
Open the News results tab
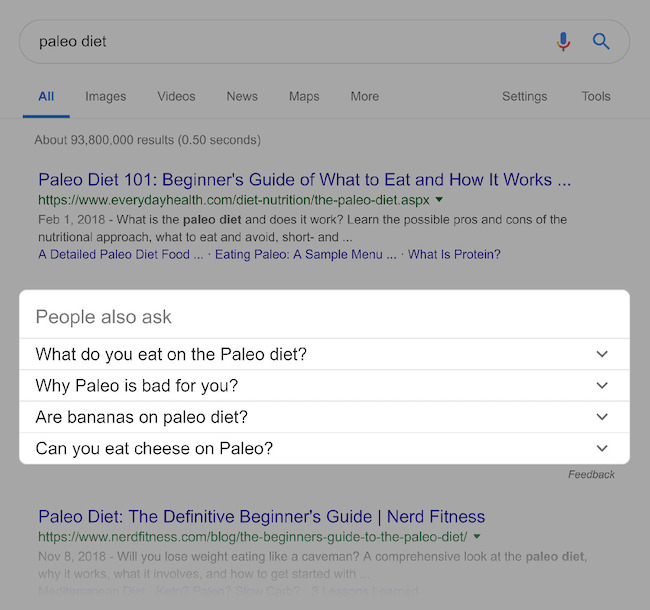[x=242, y=97]
